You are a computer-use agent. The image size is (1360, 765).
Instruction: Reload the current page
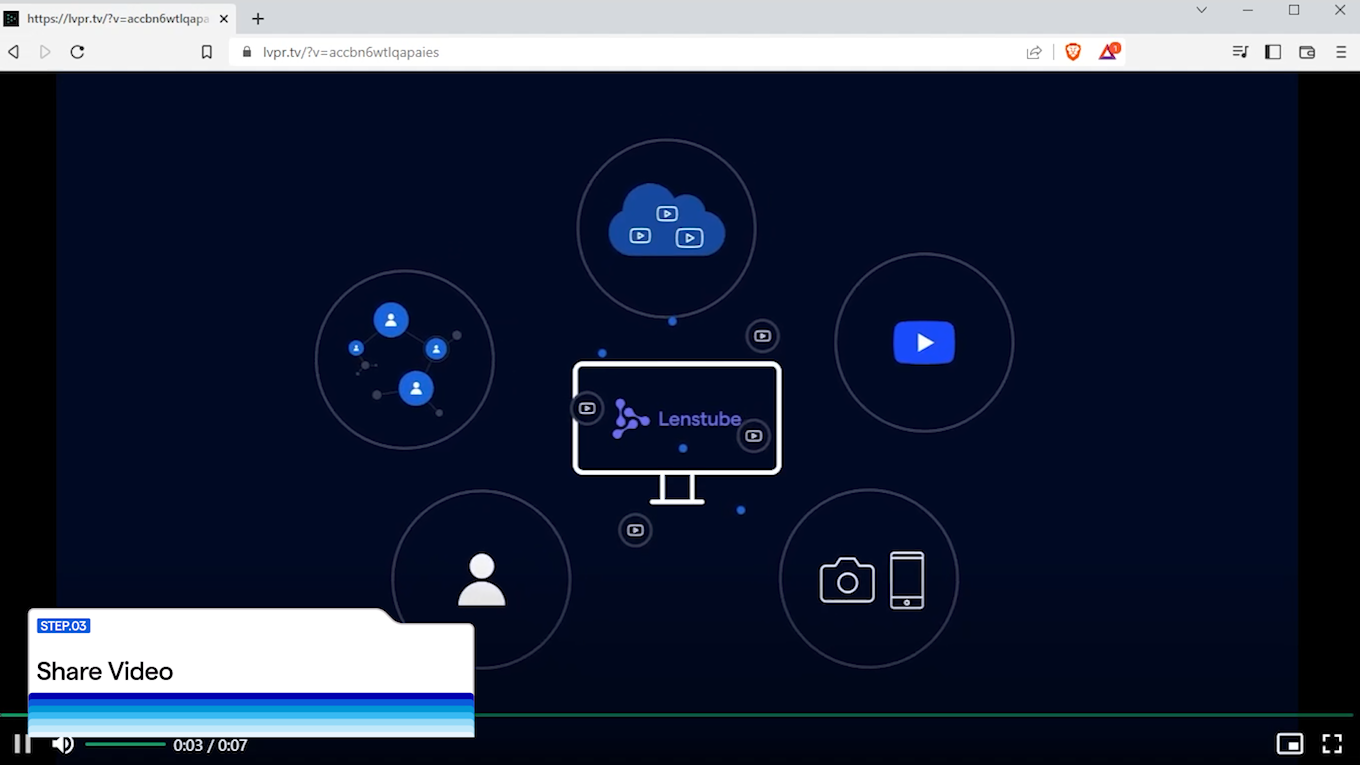(x=77, y=52)
